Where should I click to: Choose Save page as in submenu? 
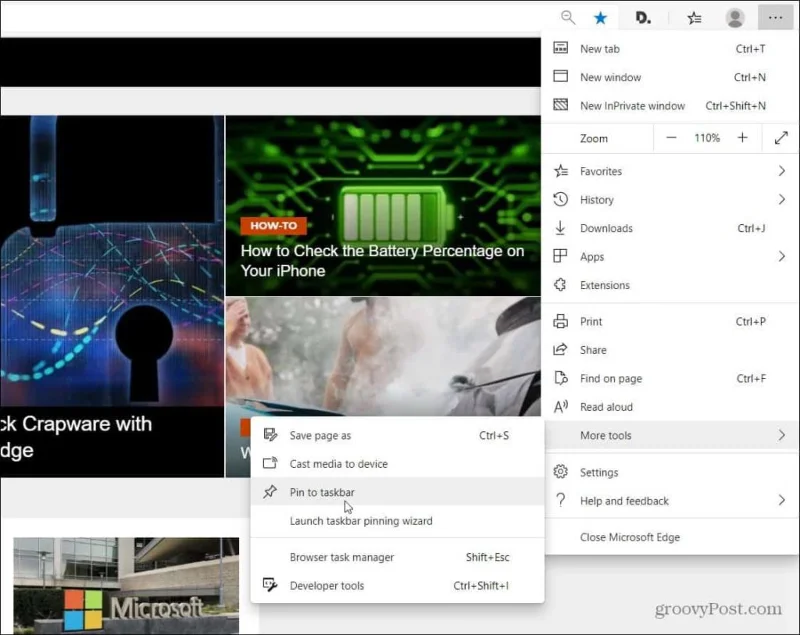point(397,435)
